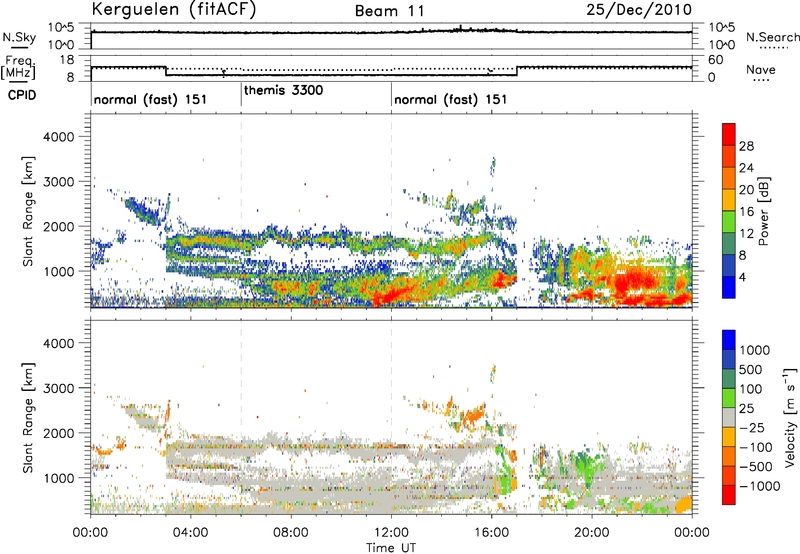
Task: Click the '4' tick on Power scale
Action: (742, 278)
